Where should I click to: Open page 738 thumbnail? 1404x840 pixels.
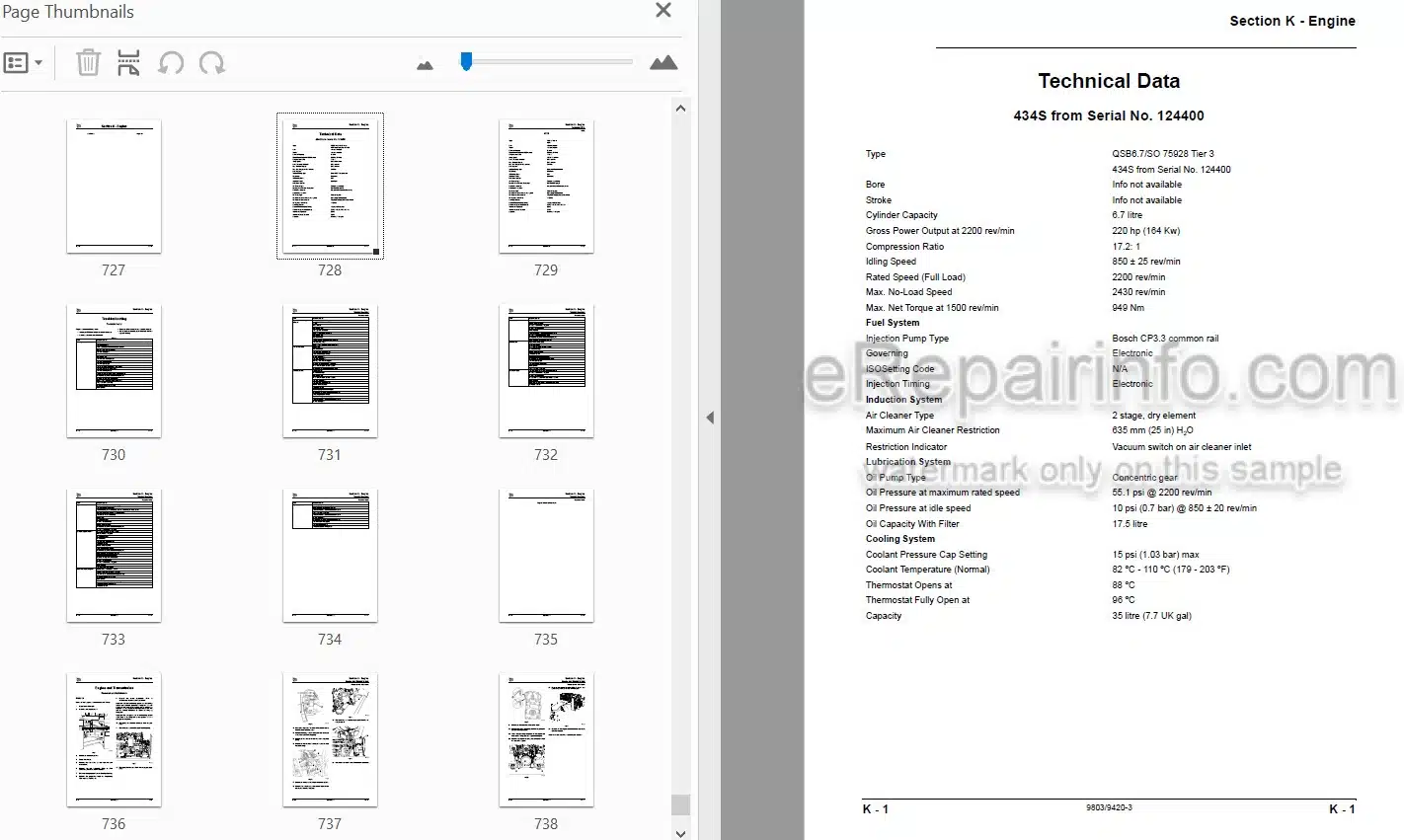coord(546,740)
